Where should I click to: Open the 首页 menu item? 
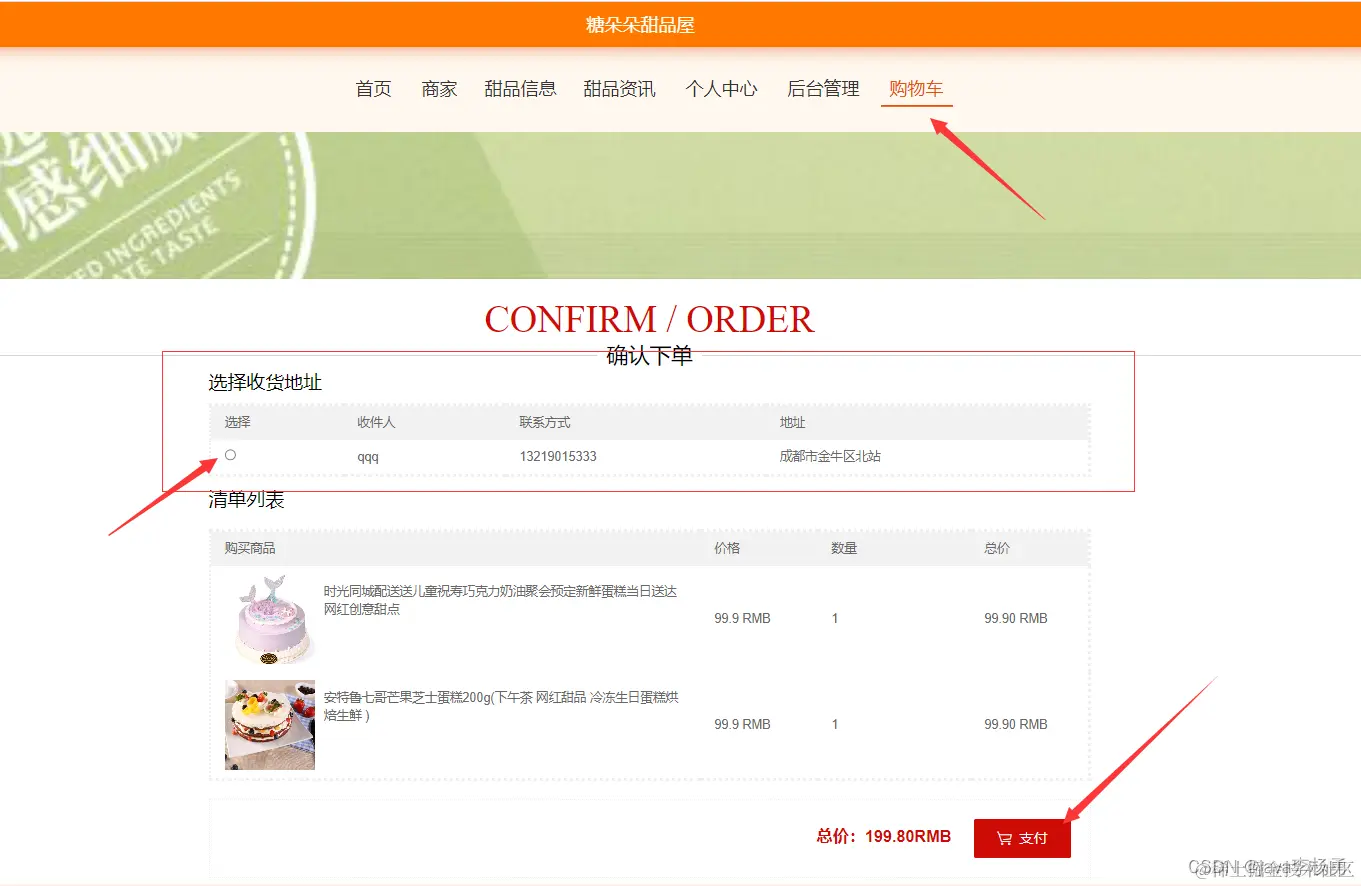tap(374, 89)
